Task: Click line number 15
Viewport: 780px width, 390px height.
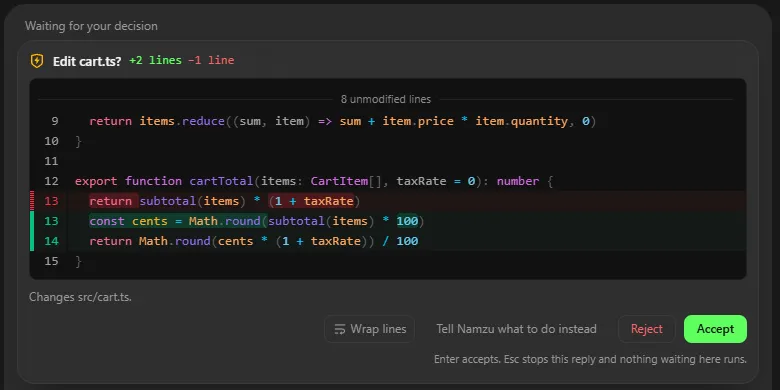Action: click(x=51, y=261)
